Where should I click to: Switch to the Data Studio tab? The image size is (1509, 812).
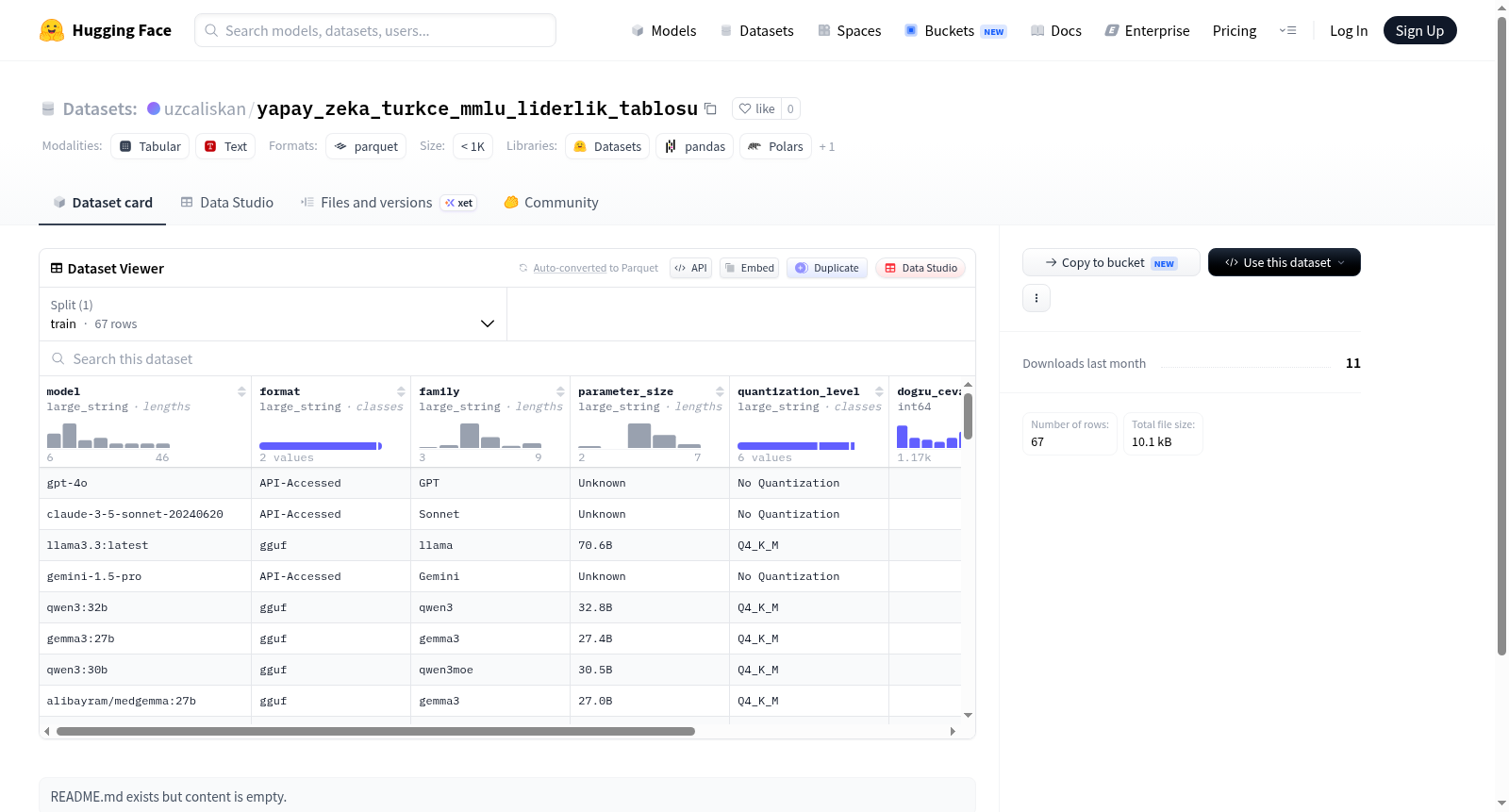point(227,203)
